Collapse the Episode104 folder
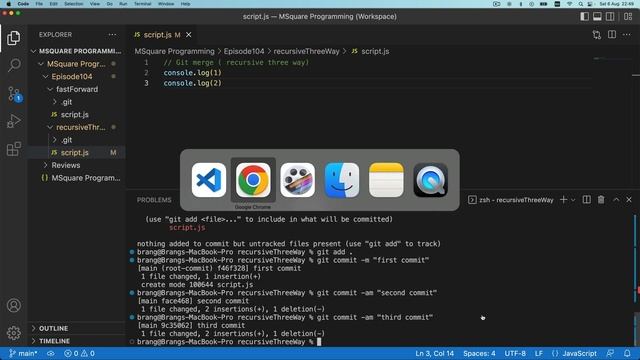 pos(76,76)
